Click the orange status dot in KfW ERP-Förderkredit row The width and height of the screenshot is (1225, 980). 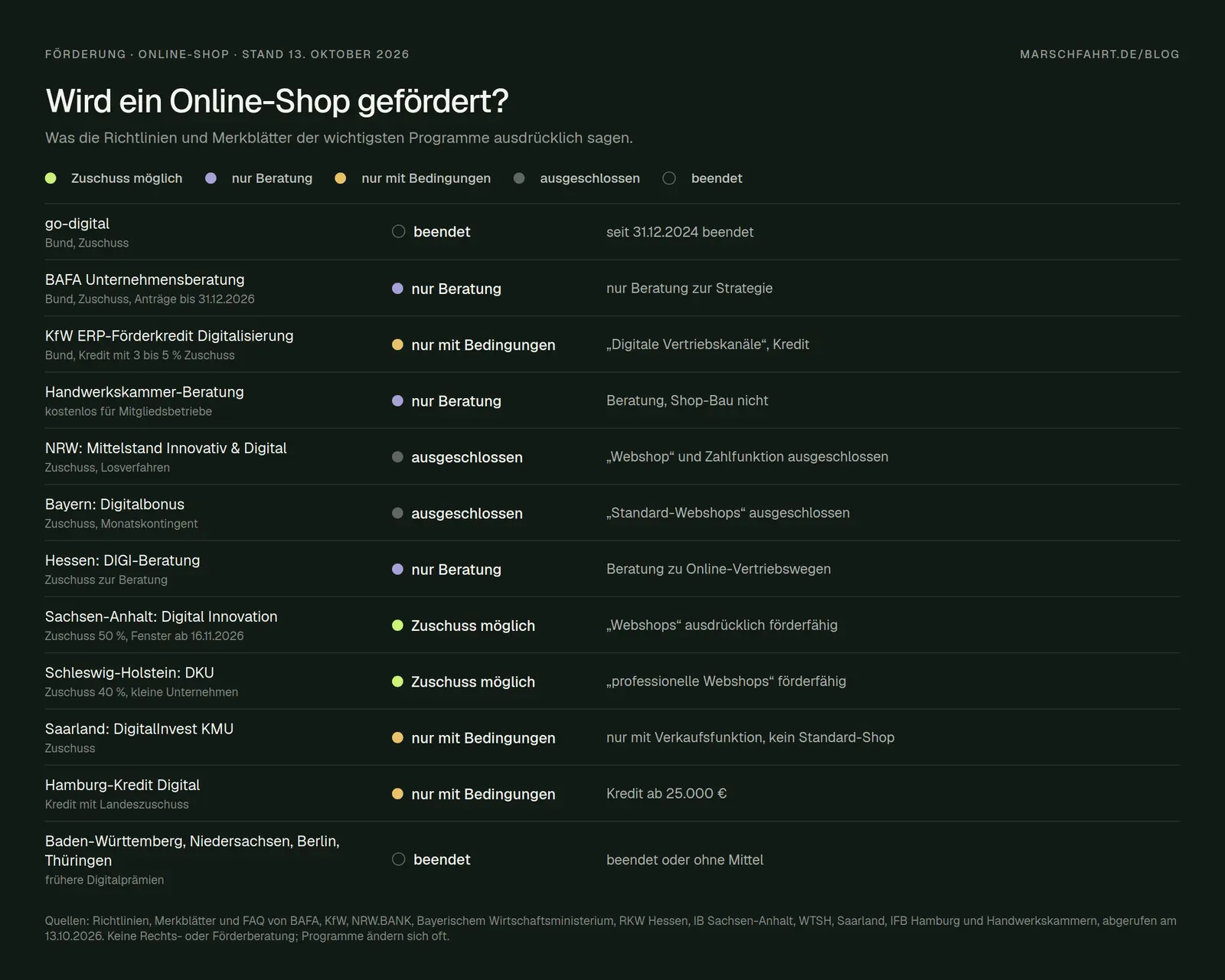pyautogui.click(x=397, y=345)
